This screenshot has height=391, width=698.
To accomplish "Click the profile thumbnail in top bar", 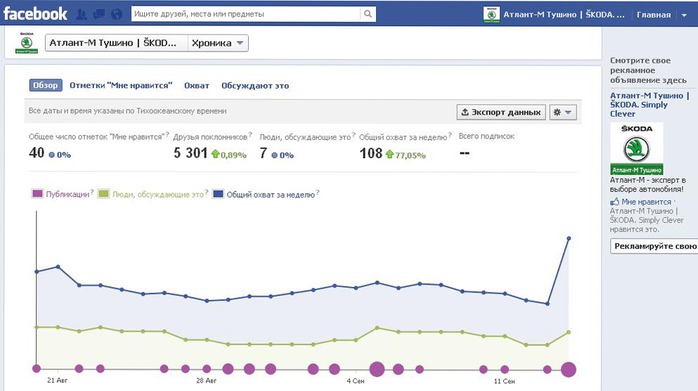I will [x=491, y=14].
